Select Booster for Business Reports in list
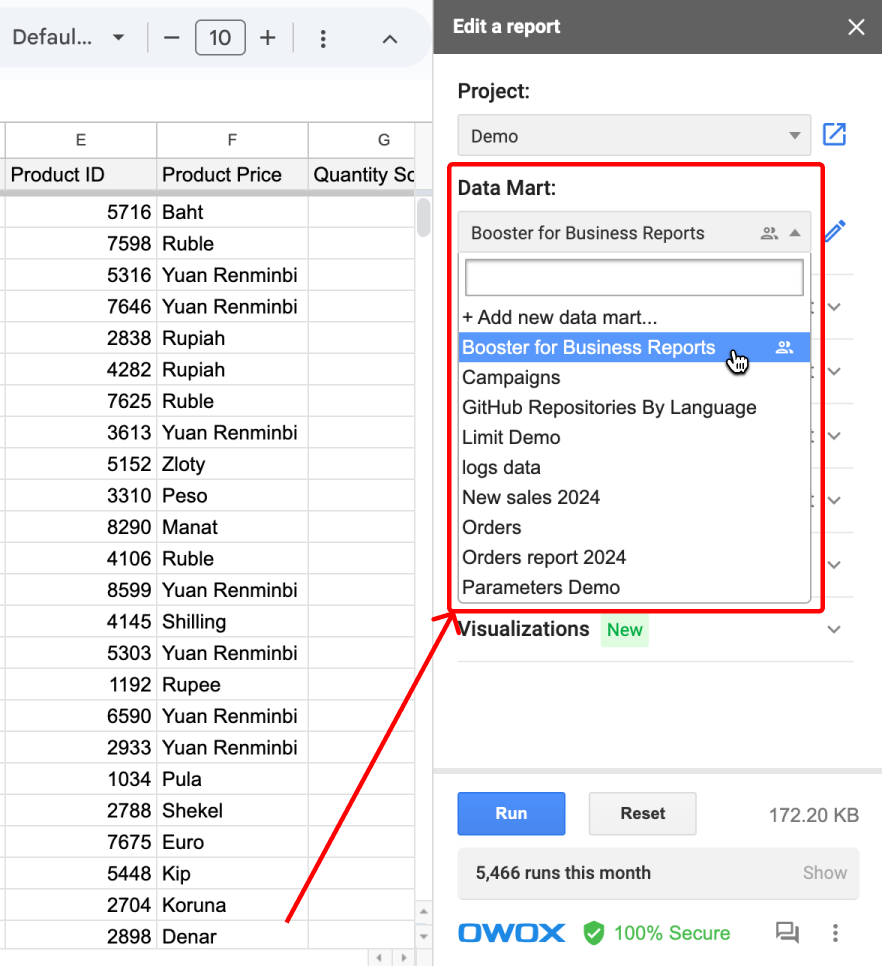The image size is (882, 966). point(634,347)
